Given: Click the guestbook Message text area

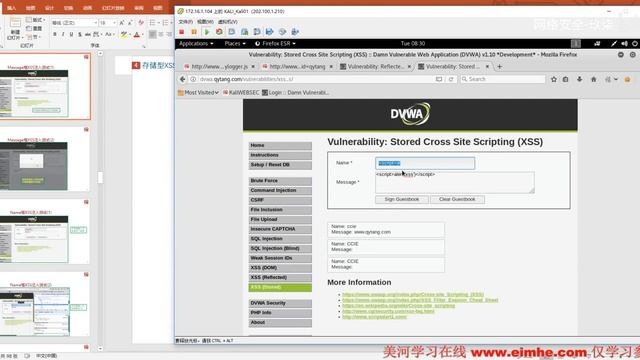Looking at the screenshot, I should [455, 182].
